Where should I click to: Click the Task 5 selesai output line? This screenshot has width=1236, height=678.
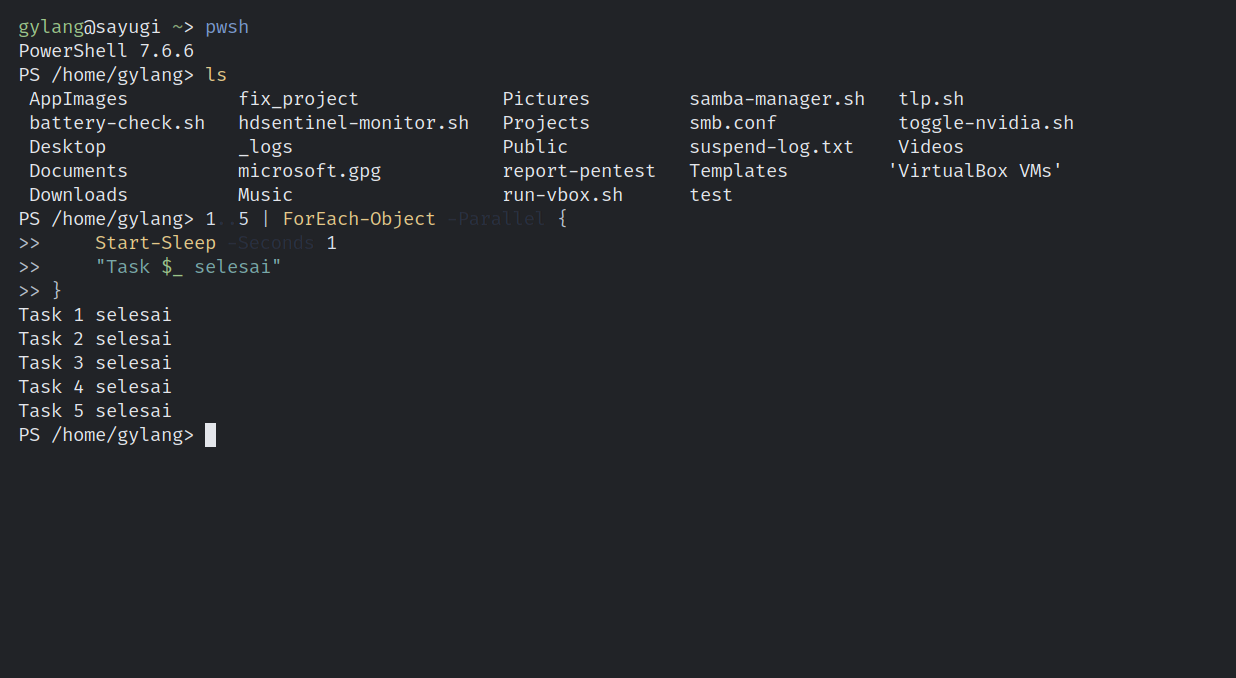point(95,411)
